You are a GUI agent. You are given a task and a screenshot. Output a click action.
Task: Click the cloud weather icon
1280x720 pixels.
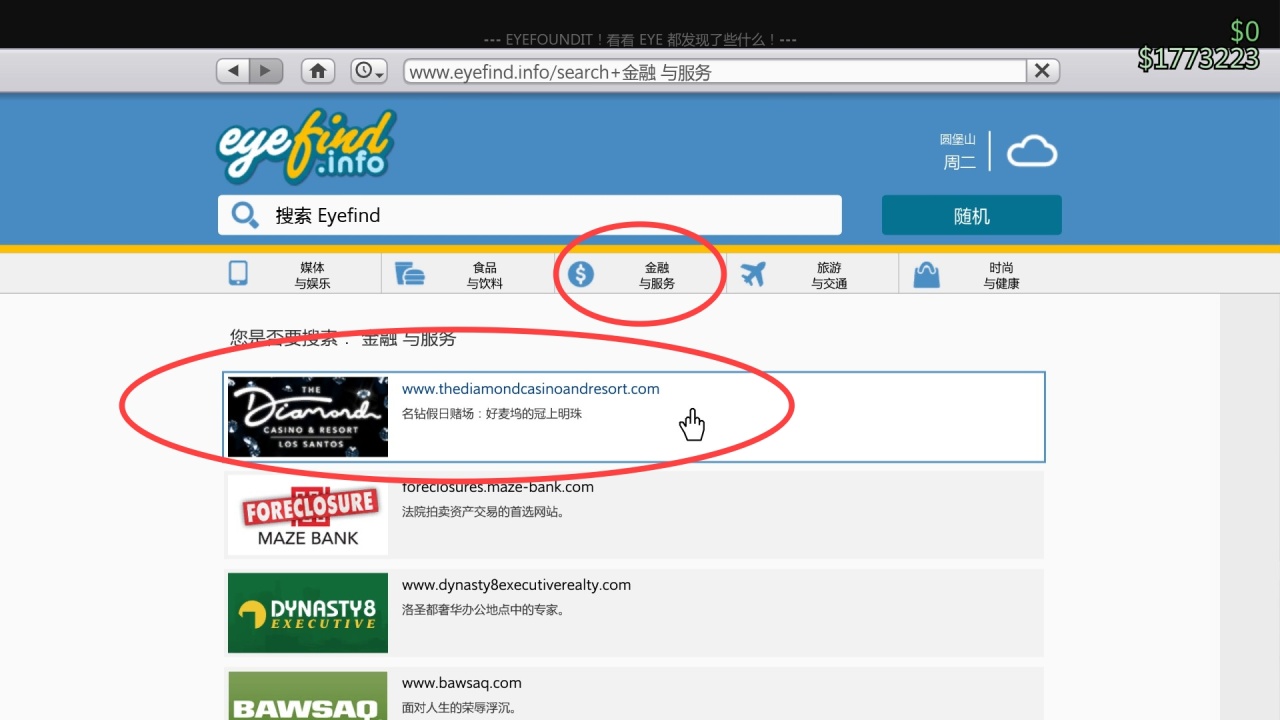coord(1032,152)
